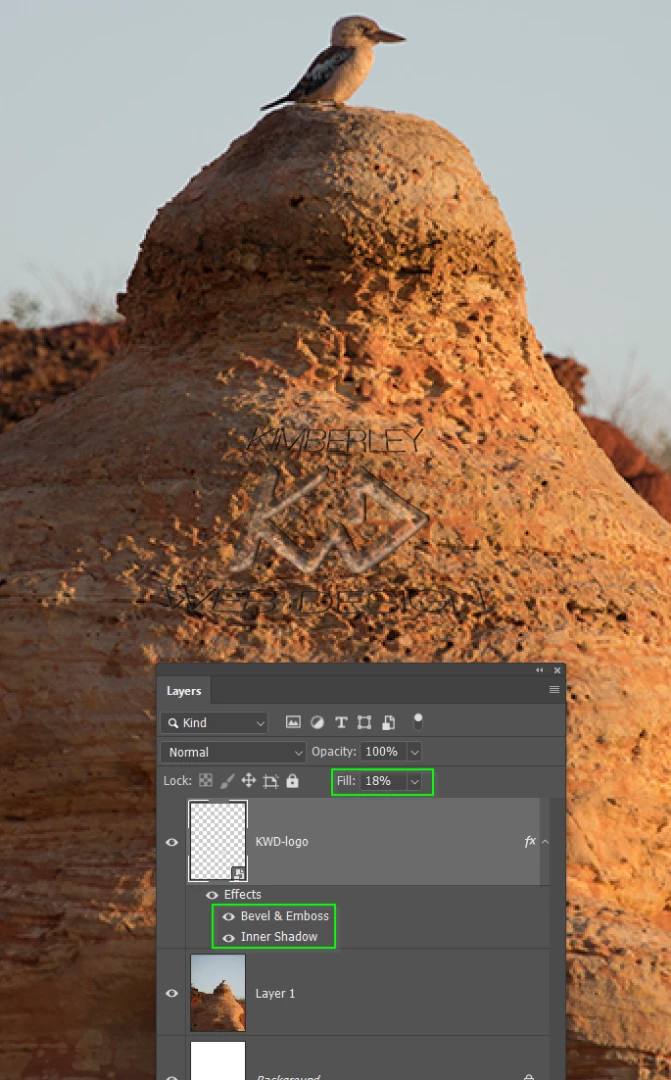
Task: Close the Layers panel
Action: [x=557, y=670]
